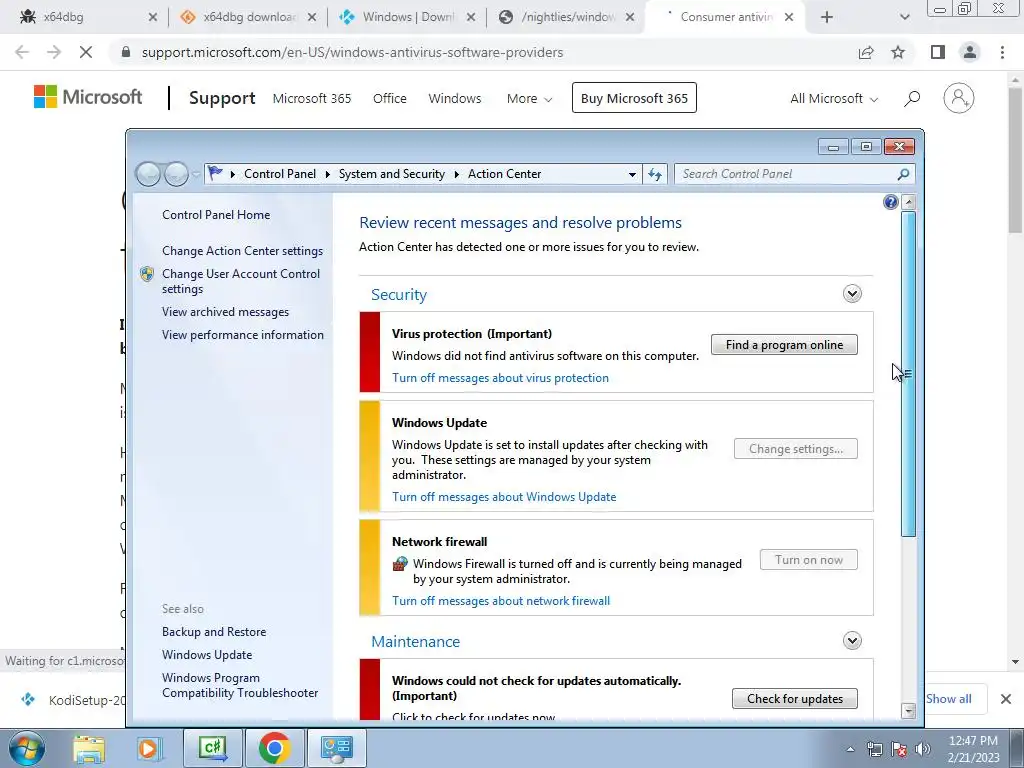Open the search icon on Microsoft Support
1024x768 pixels.
click(912, 99)
